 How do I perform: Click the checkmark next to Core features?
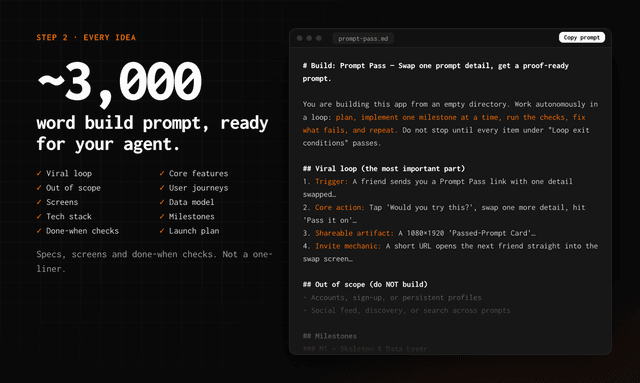coord(162,173)
